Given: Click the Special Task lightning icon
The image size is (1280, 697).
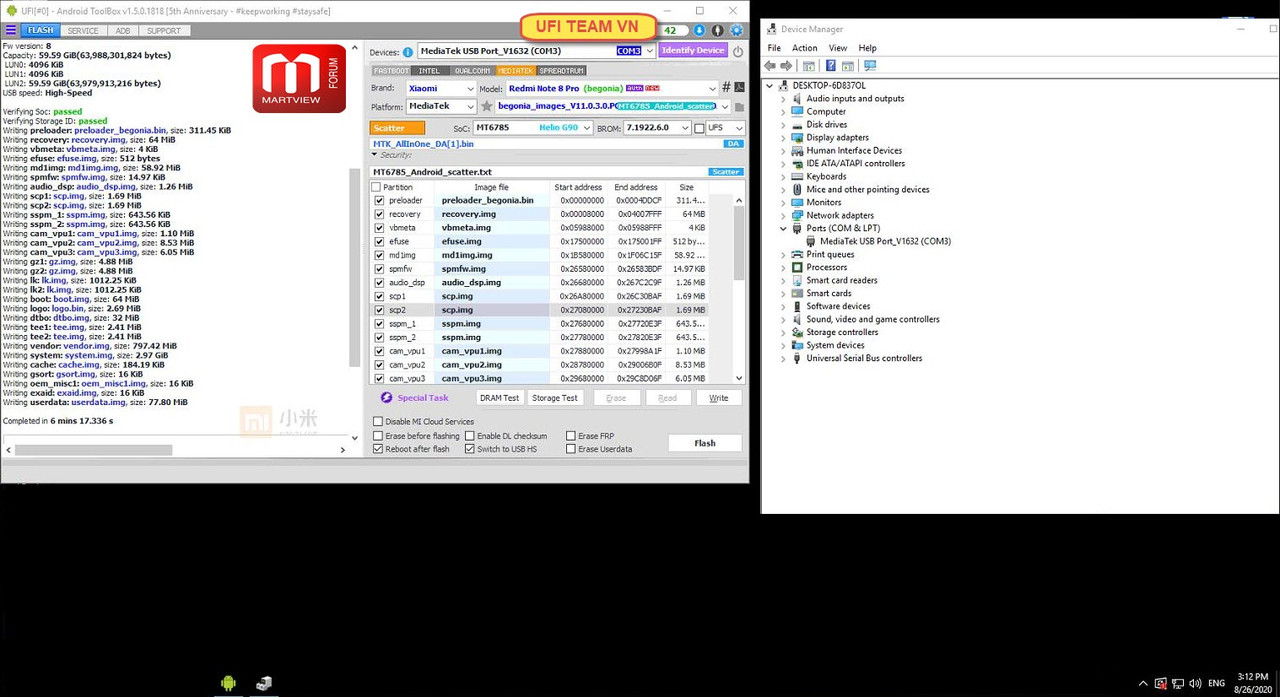Looking at the screenshot, I should [387, 398].
